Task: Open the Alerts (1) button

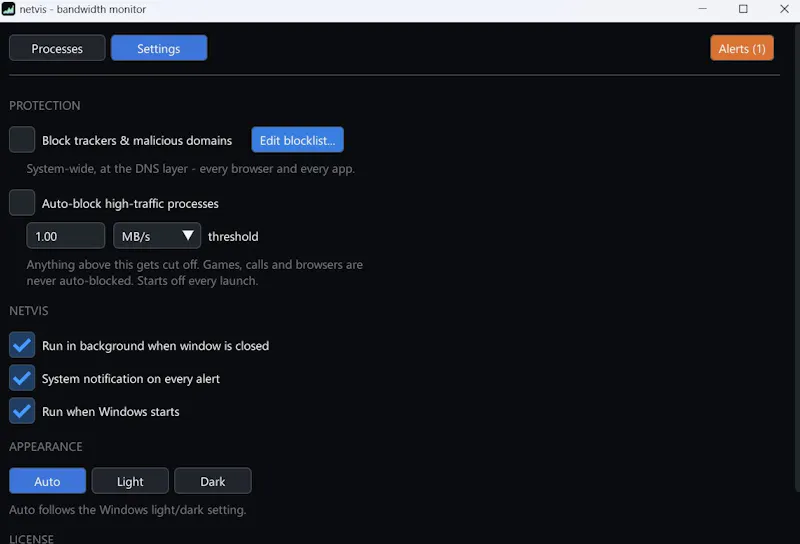Action: coord(742,48)
